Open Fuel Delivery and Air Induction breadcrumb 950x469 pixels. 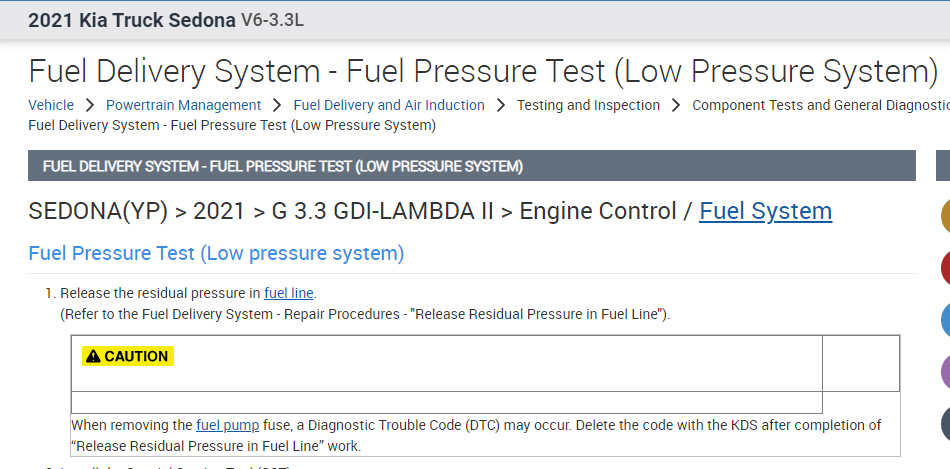pyautogui.click(x=389, y=105)
